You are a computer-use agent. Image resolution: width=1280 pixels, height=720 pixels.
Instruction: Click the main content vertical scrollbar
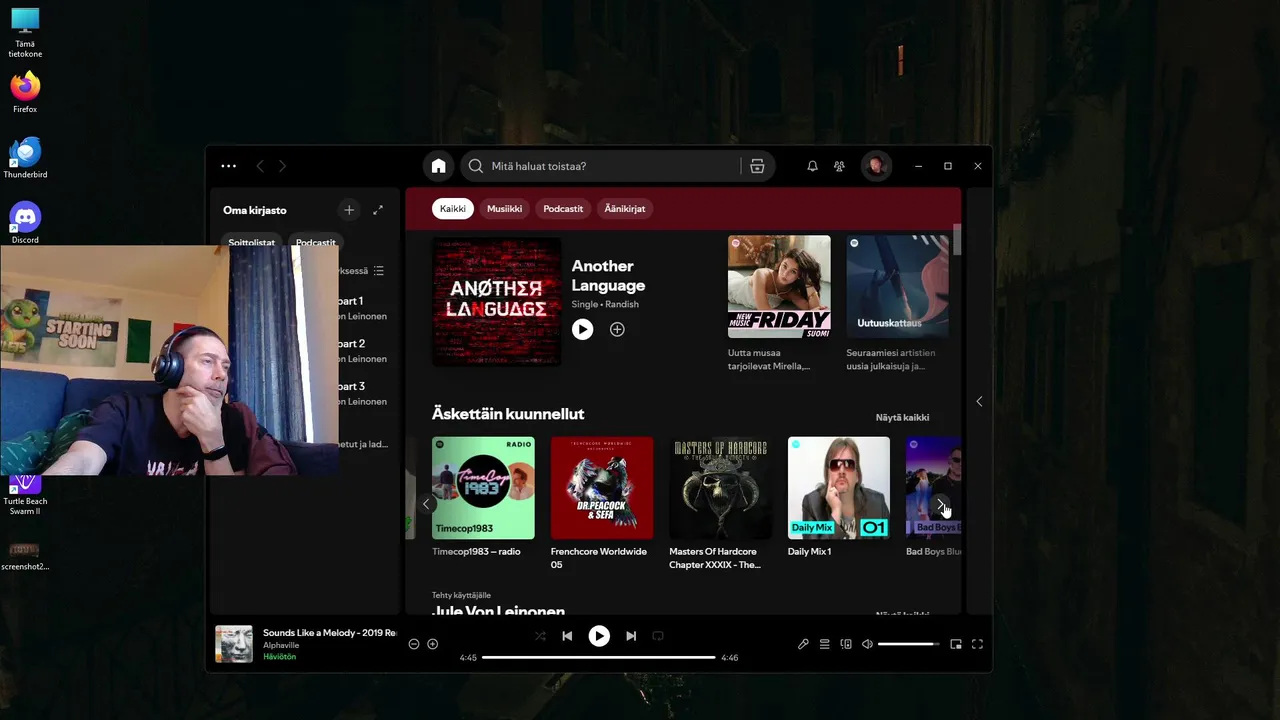pos(957,240)
